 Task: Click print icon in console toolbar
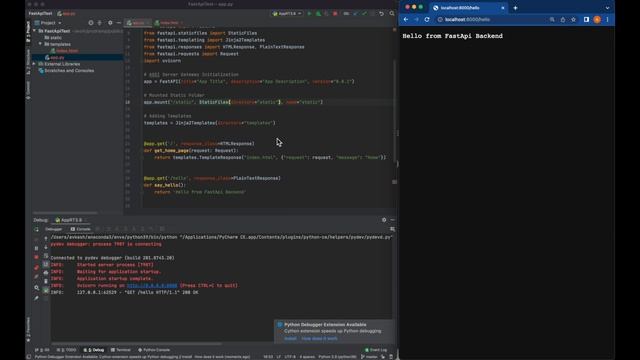[46, 273]
